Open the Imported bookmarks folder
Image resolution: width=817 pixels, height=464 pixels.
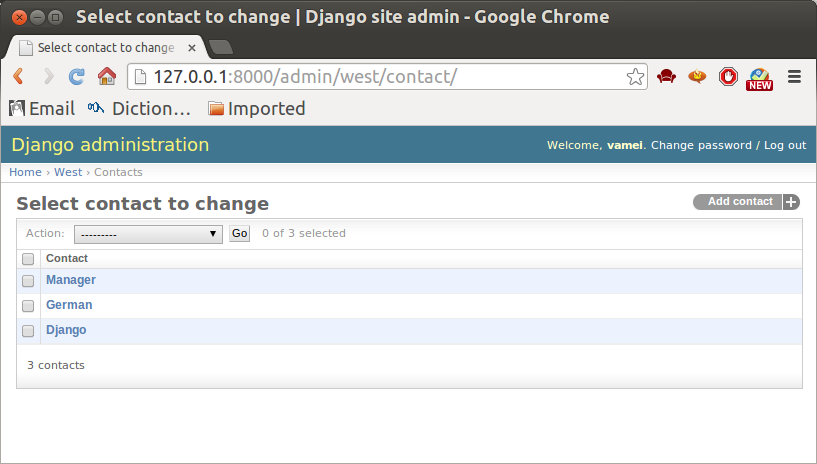[256, 108]
